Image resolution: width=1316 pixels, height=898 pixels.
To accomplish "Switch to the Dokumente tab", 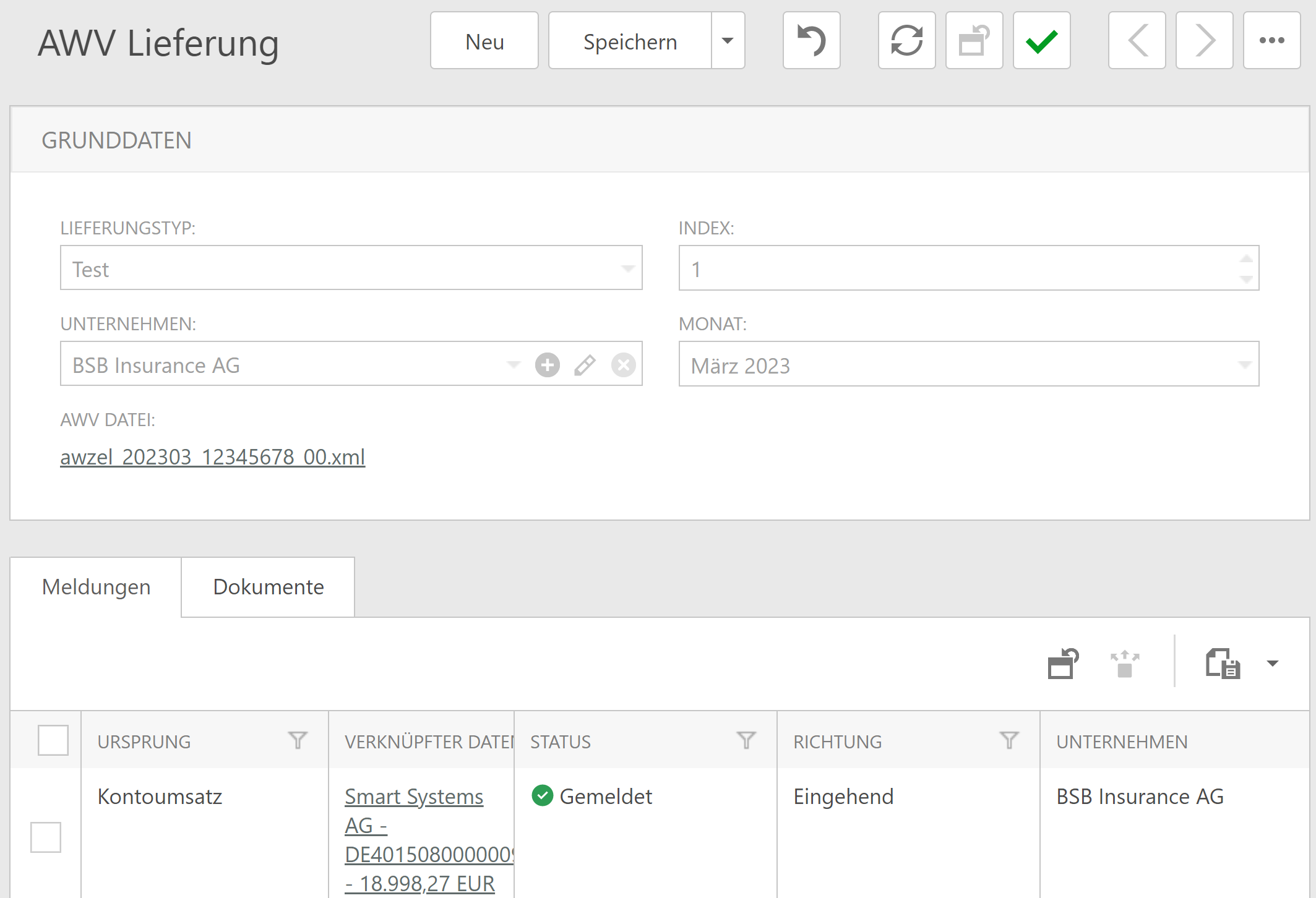I will click(268, 587).
